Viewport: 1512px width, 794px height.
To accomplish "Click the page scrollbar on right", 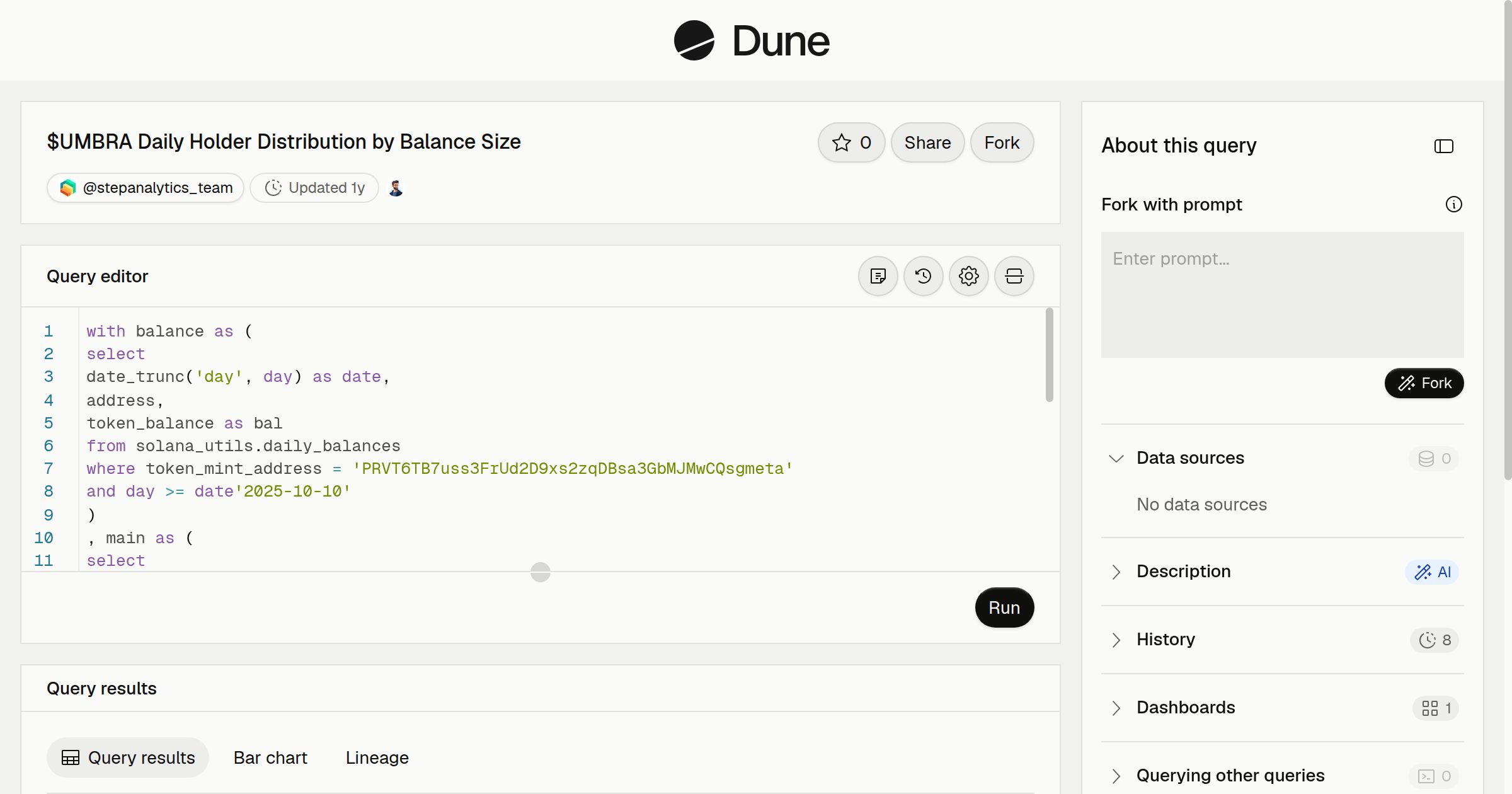I will [1508, 239].
